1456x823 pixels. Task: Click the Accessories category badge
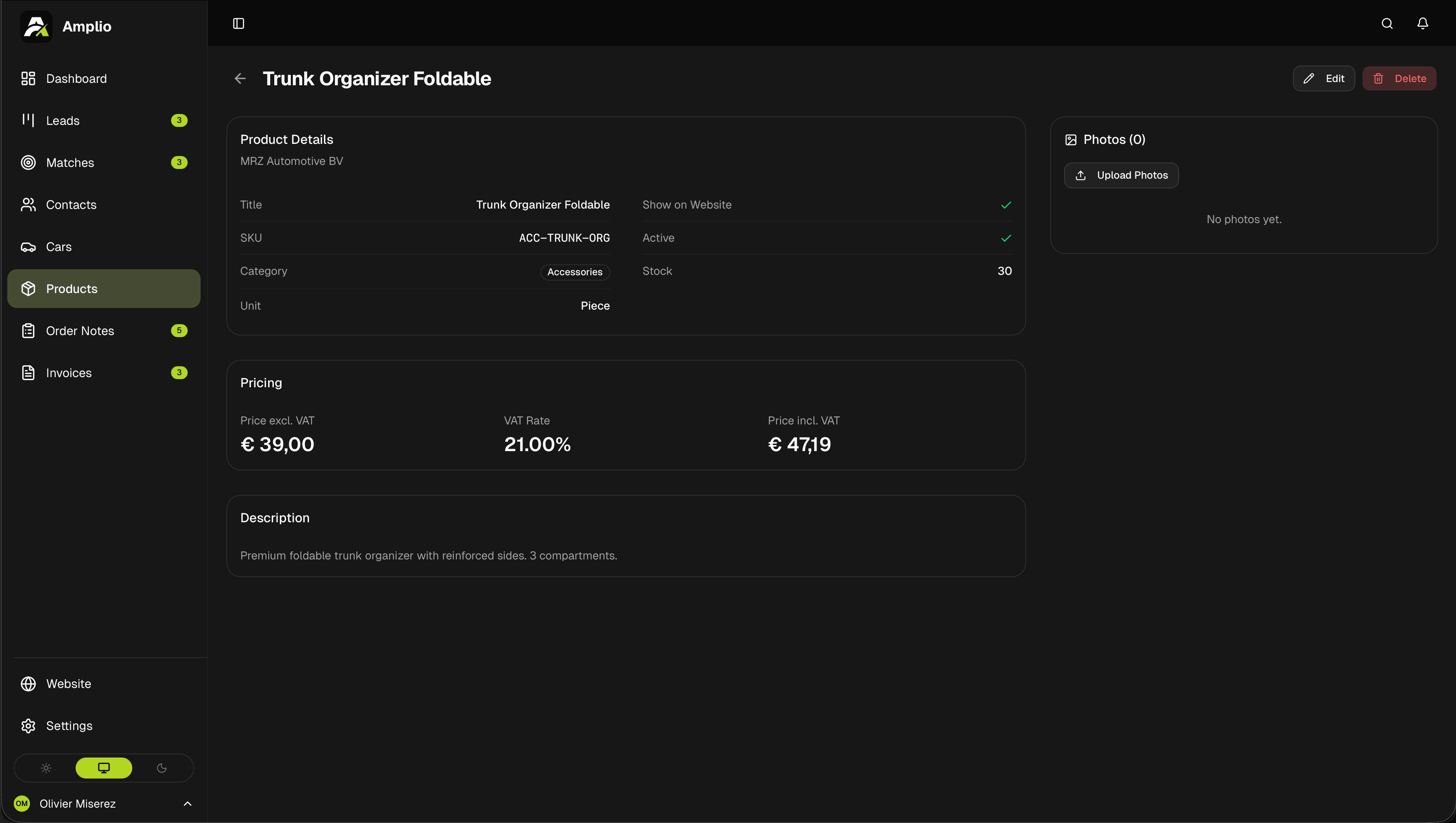(x=574, y=272)
